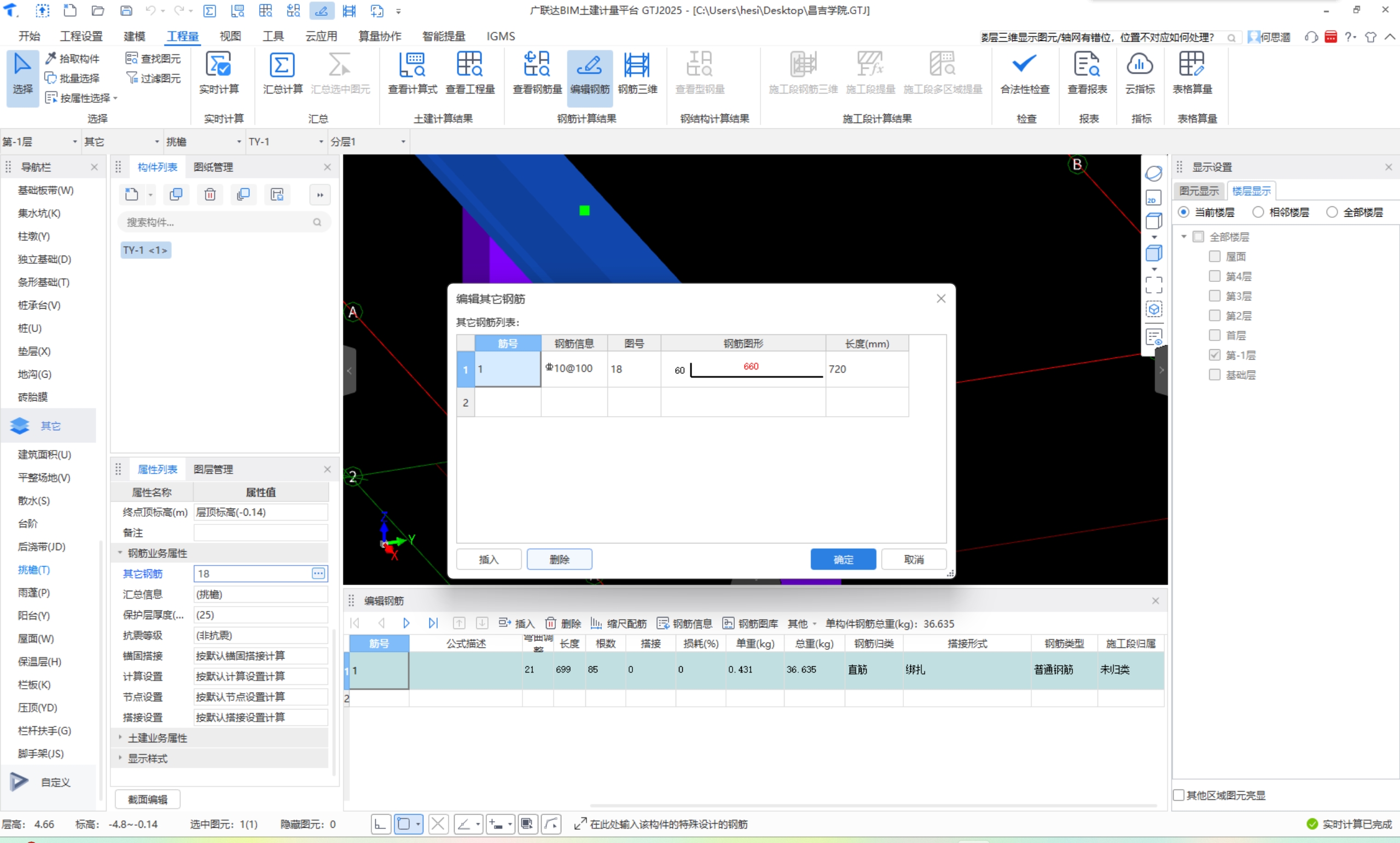
Task: Enable 其他区域图元亮显 checkbox
Action: tap(1179, 795)
